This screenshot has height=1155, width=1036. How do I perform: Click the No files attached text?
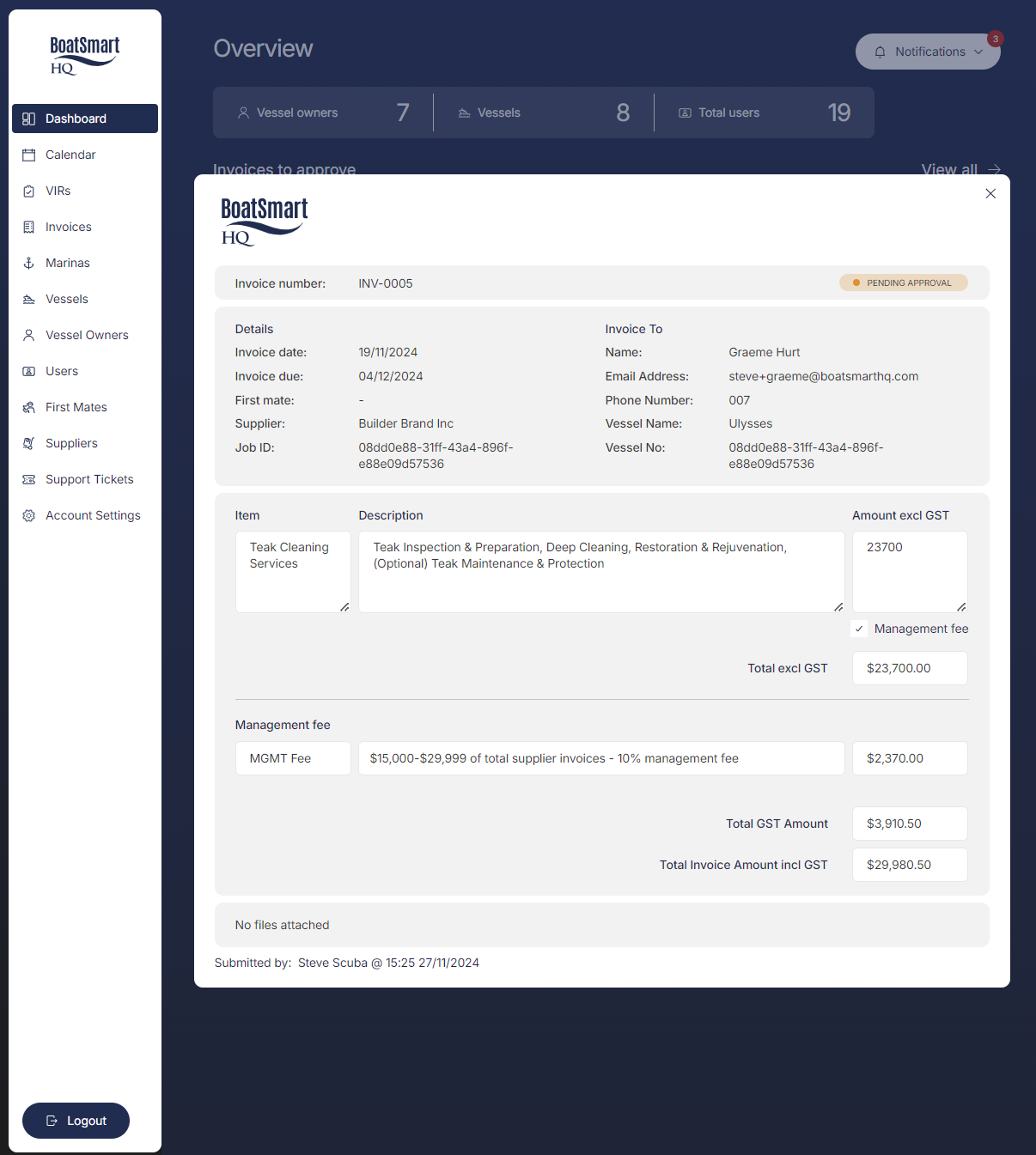click(x=283, y=925)
